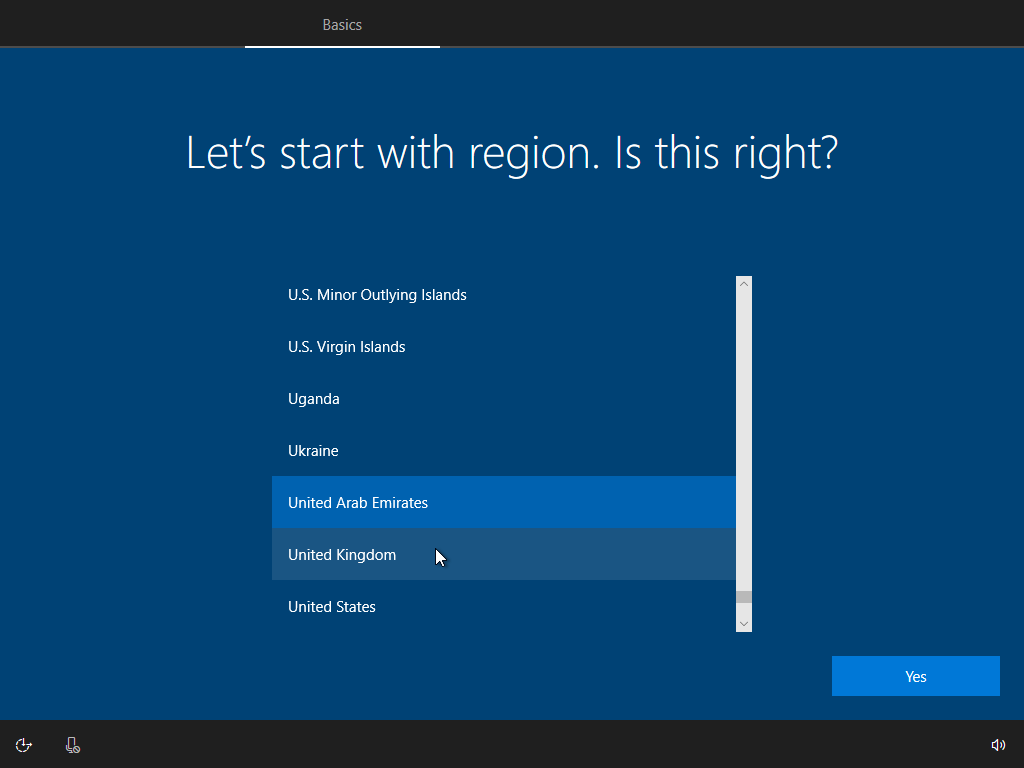Click the speaker volume icon
1024x768 pixels.
click(998, 744)
